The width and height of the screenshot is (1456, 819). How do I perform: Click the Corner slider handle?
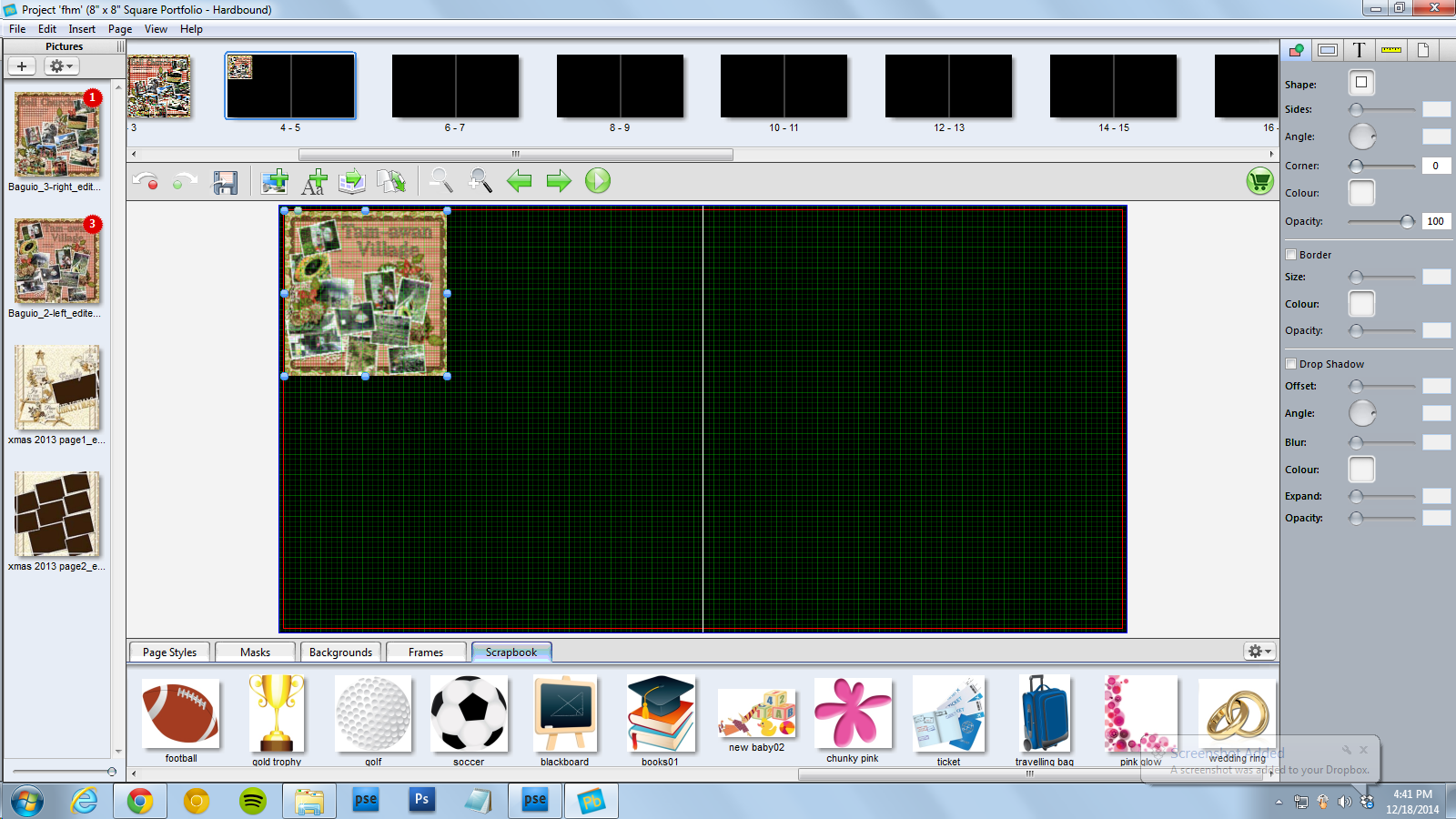(x=1356, y=166)
